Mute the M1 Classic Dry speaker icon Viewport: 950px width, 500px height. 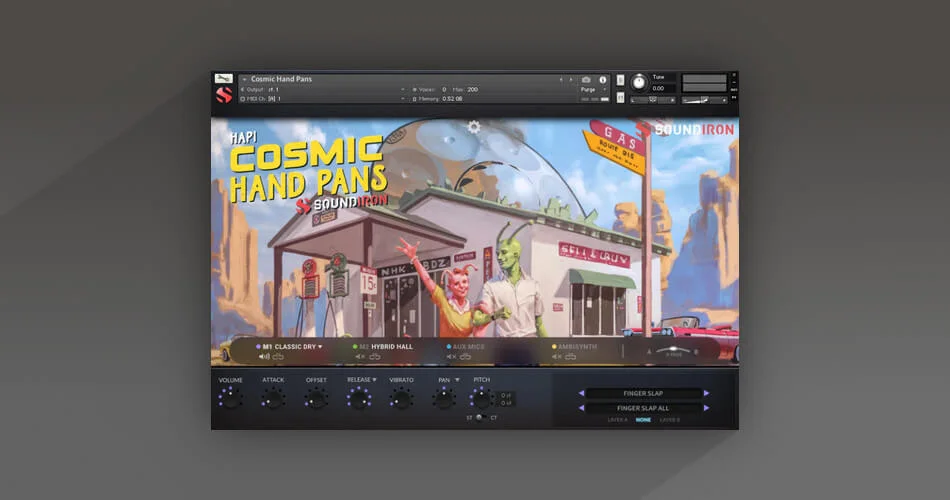[x=264, y=356]
